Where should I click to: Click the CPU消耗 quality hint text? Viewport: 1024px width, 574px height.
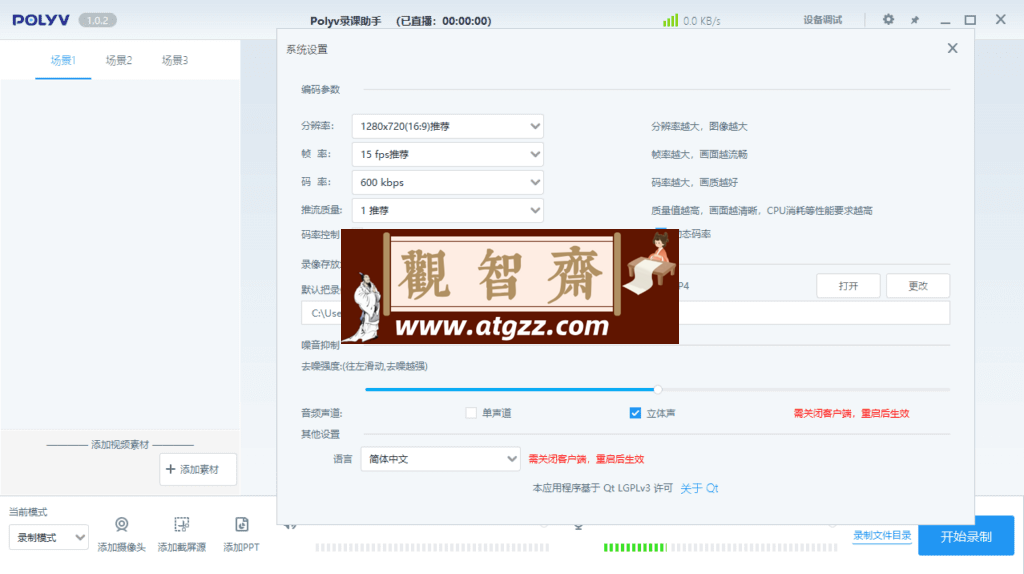761,211
